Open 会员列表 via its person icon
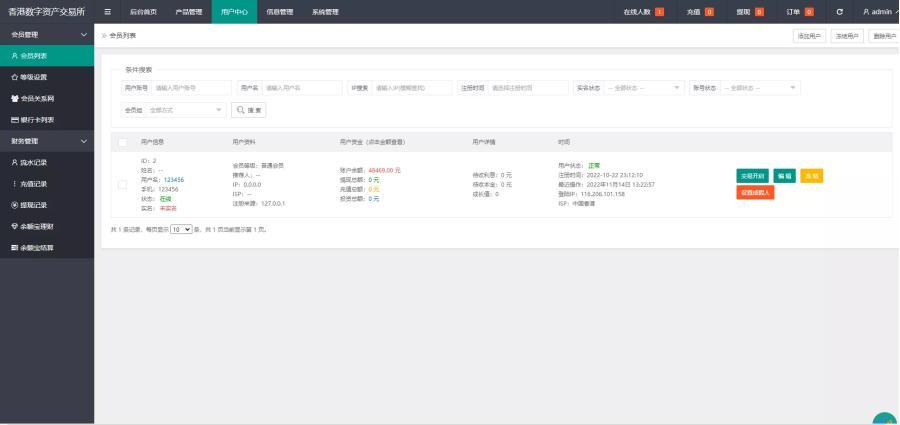Screen dimensions: 900x425 pos(15,56)
